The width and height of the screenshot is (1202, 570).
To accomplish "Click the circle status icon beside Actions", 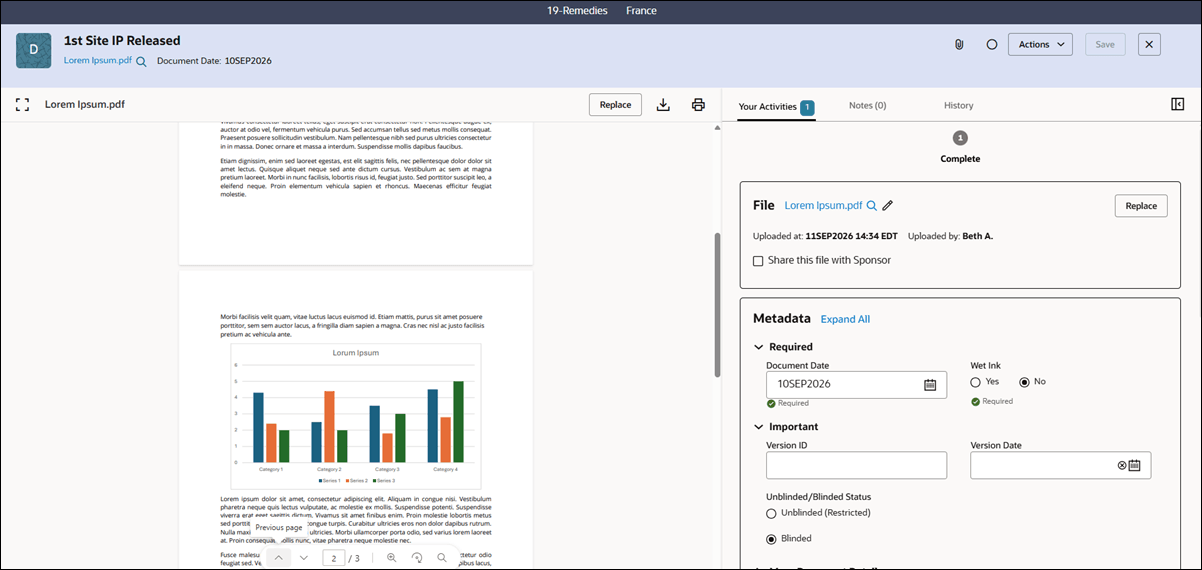I will click(992, 44).
